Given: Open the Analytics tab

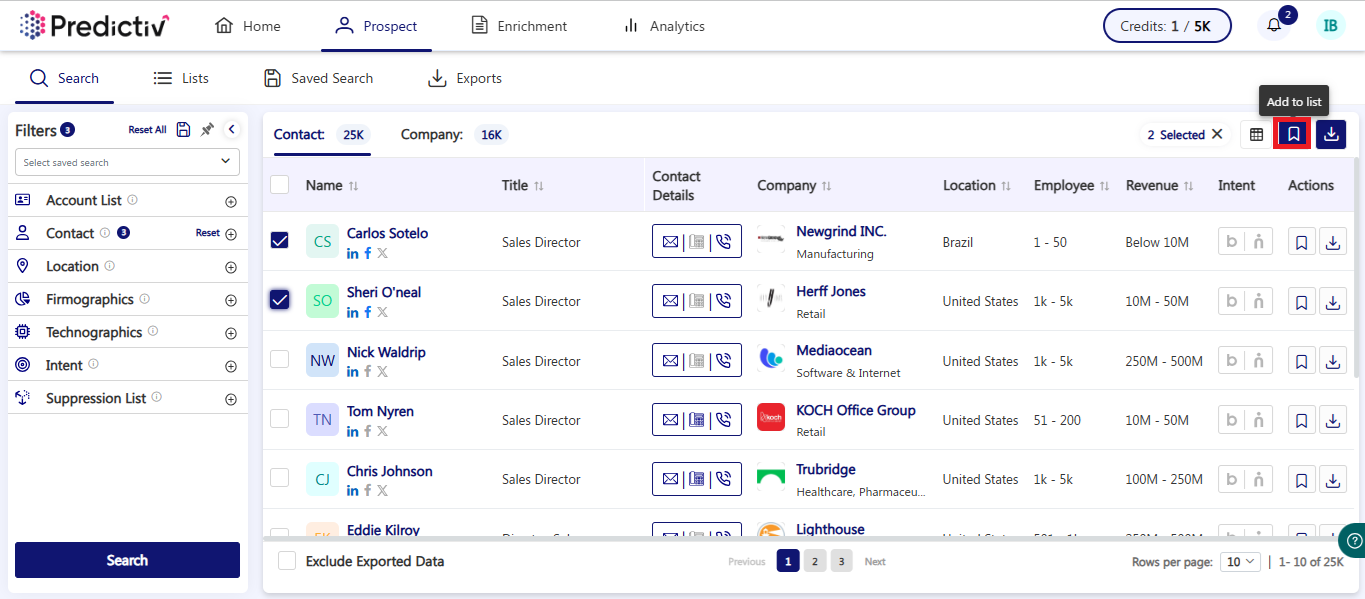Looking at the screenshot, I should [663, 26].
